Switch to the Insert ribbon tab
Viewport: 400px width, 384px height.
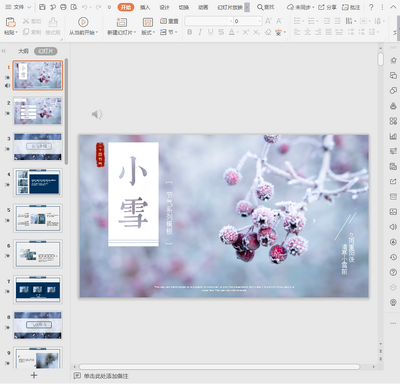pos(145,7)
